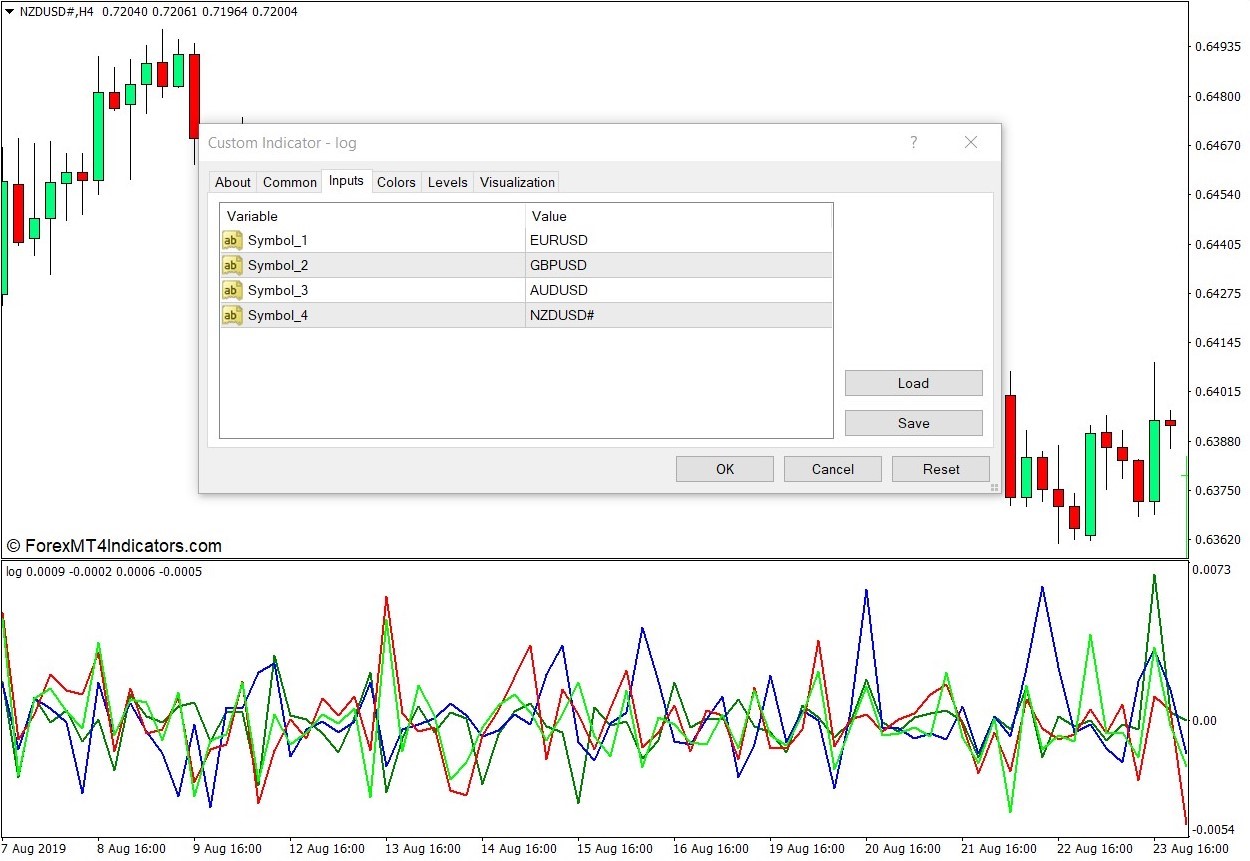Screen dimensions: 1250x861
Task: Click the dialog resize grip corner
Action: [x=994, y=488]
